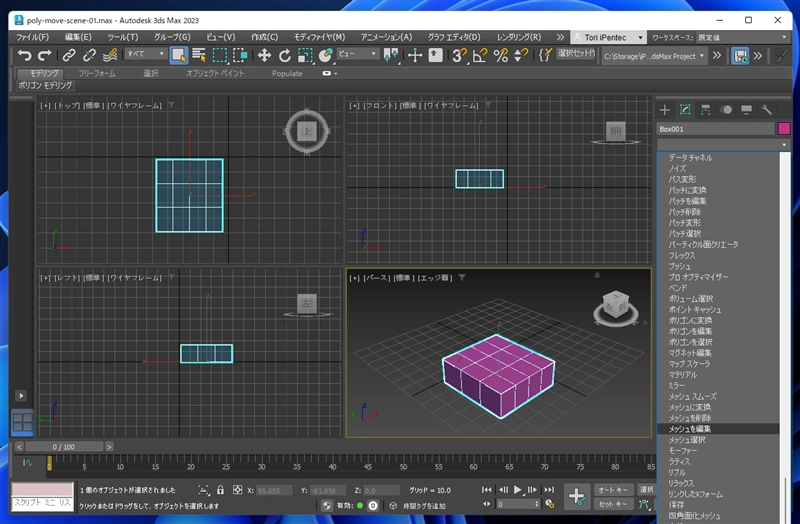Pick the Rectangular Selection Region icon
This screenshot has height=524, width=800.
[x=220, y=55]
